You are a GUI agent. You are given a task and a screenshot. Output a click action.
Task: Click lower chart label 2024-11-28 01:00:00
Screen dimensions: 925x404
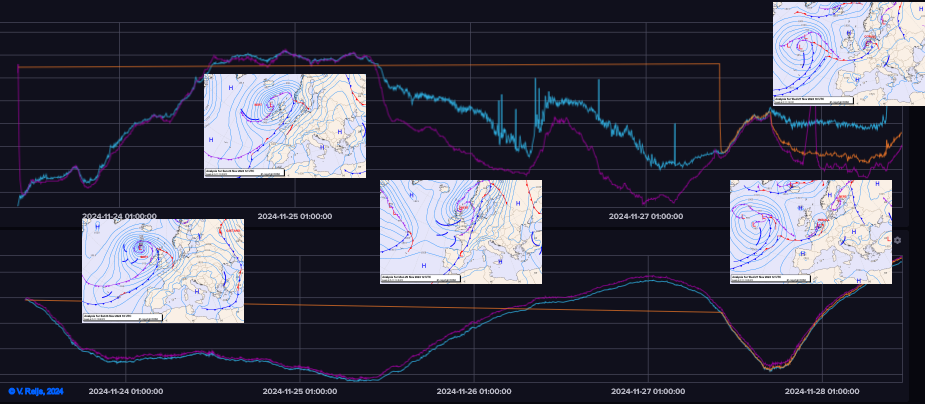coord(822,392)
